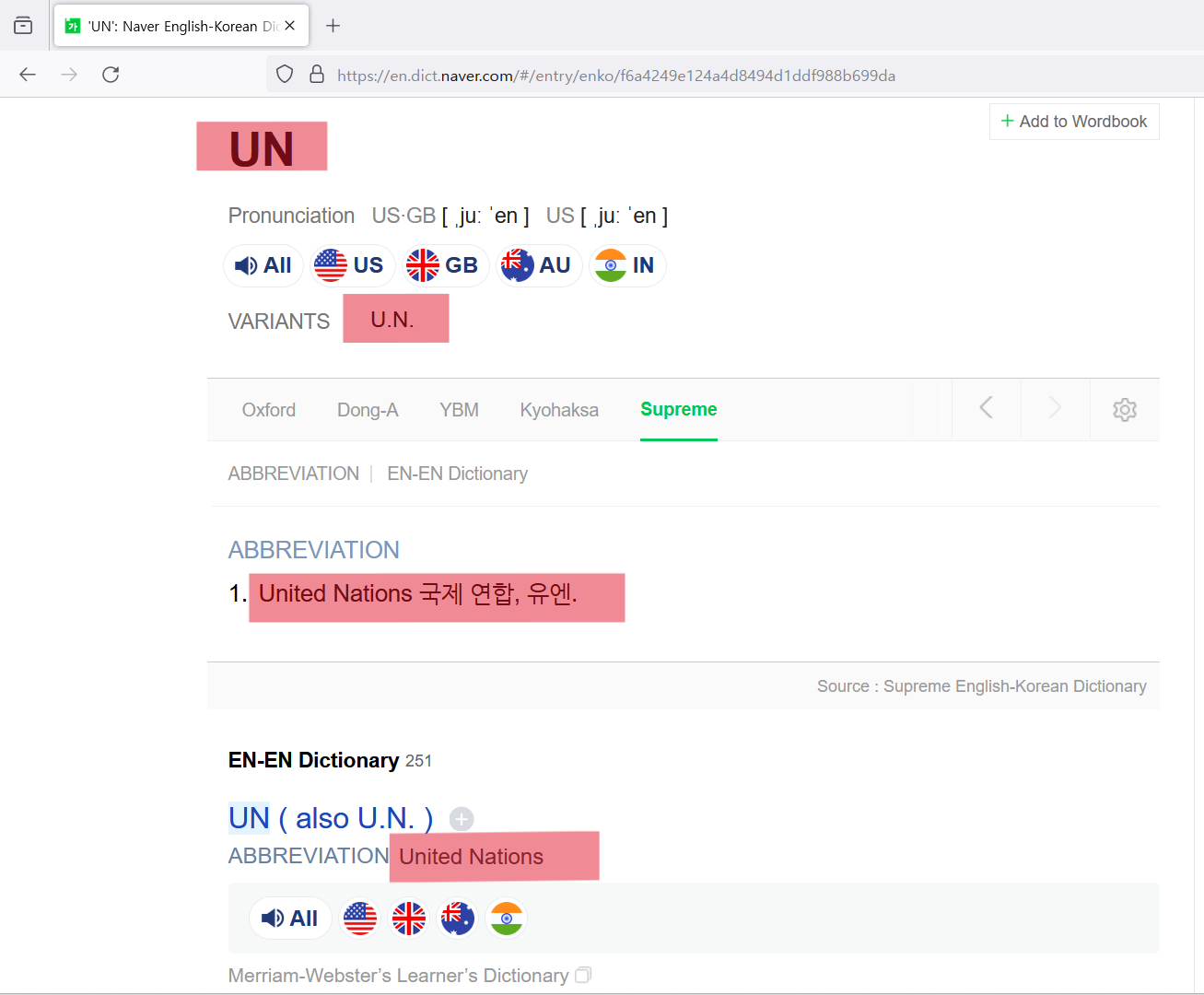Click the Source: Supreme English-Korean Dictionary text
The width and height of the screenshot is (1204, 995).
[982, 686]
